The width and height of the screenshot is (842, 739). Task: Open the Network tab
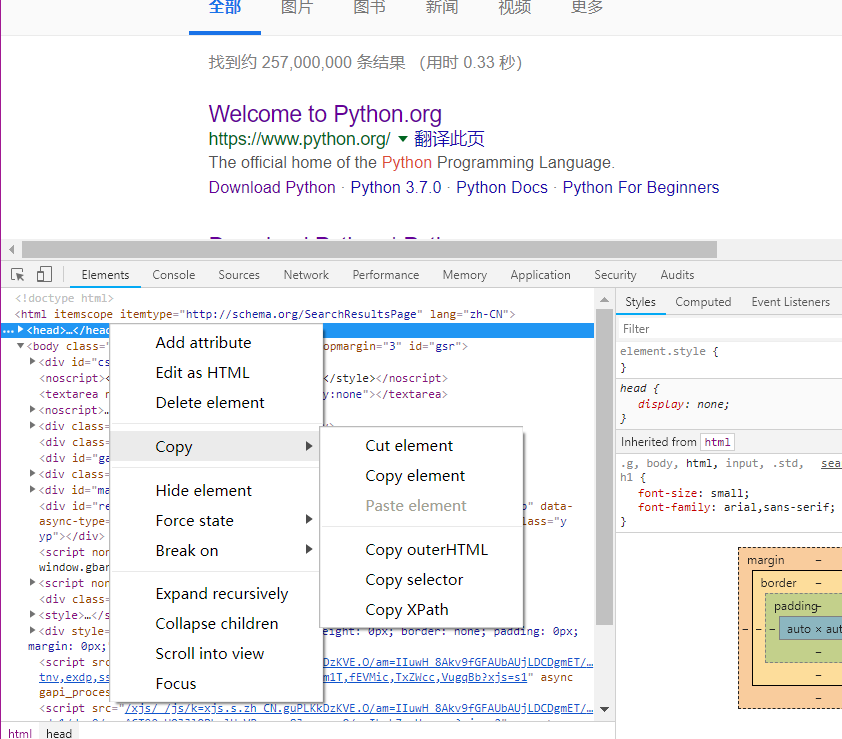point(306,275)
